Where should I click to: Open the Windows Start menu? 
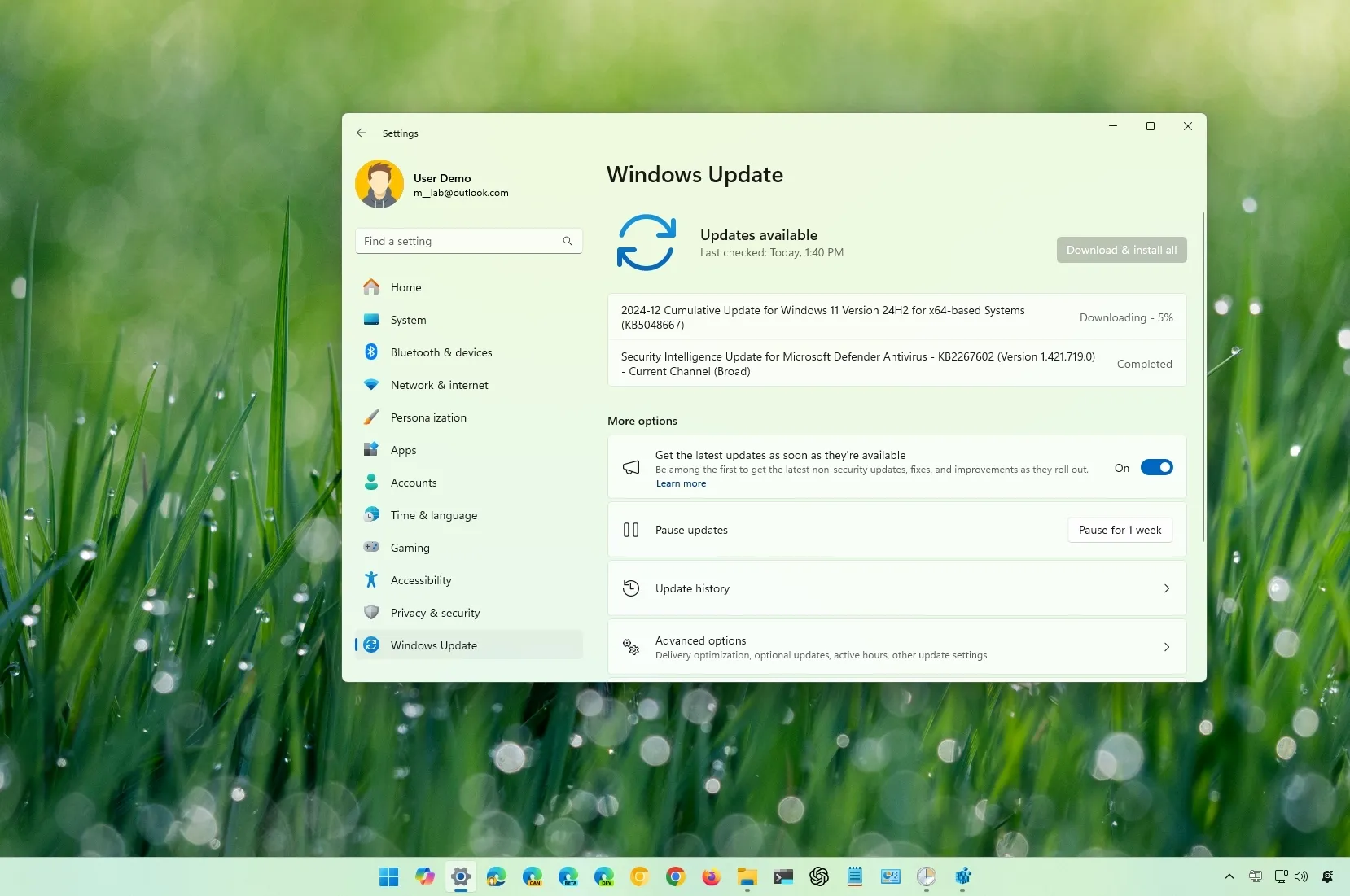pyautogui.click(x=389, y=876)
